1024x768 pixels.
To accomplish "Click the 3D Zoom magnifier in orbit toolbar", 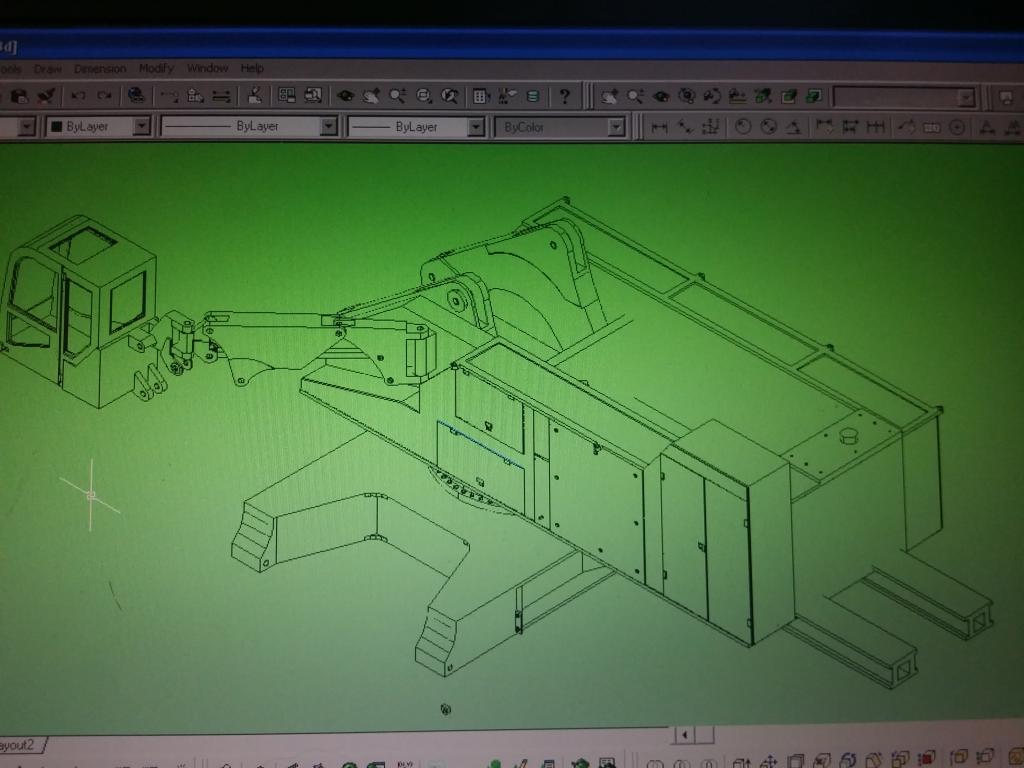I will (x=635, y=97).
